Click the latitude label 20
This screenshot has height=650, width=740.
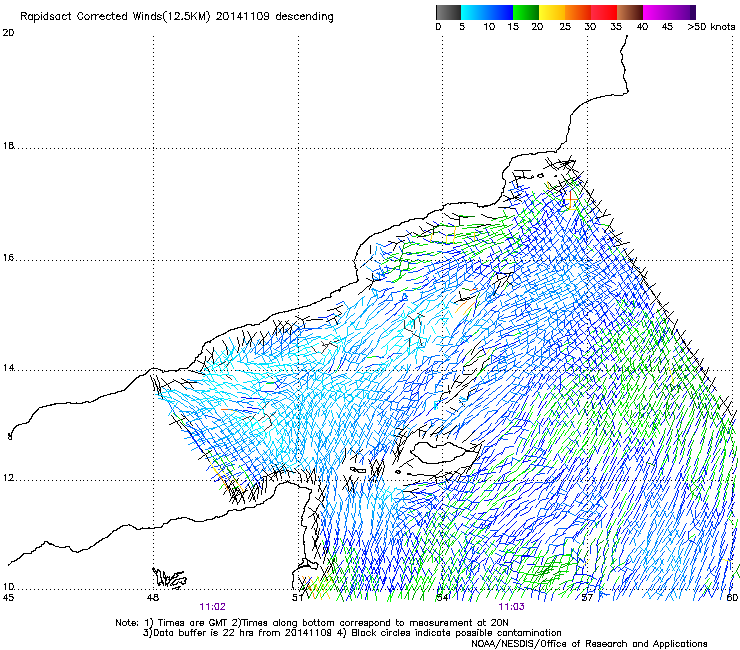[8, 33]
